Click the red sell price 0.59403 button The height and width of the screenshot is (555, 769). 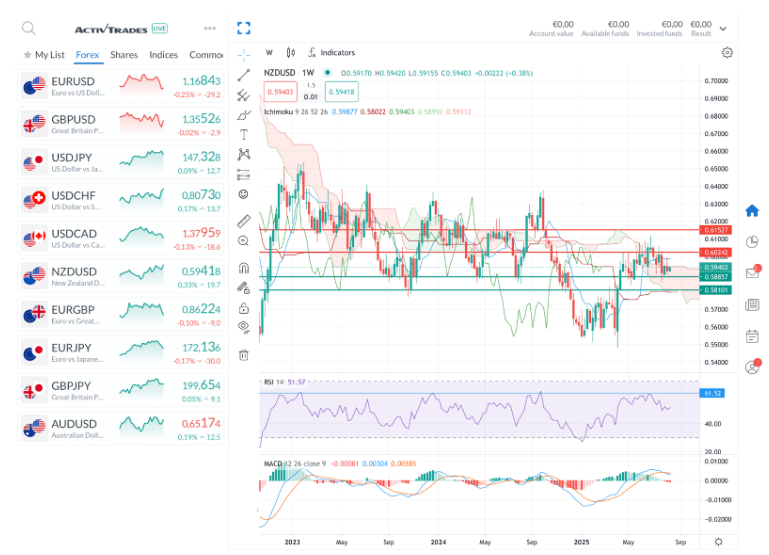tap(281, 92)
